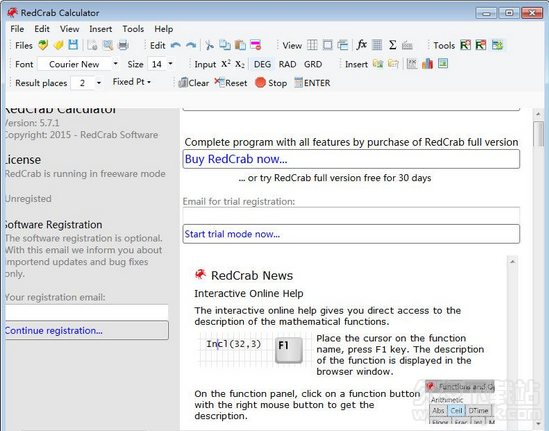This screenshot has height=431, width=549.
Task: Click the single frame view icon
Action: click(328, 45)
